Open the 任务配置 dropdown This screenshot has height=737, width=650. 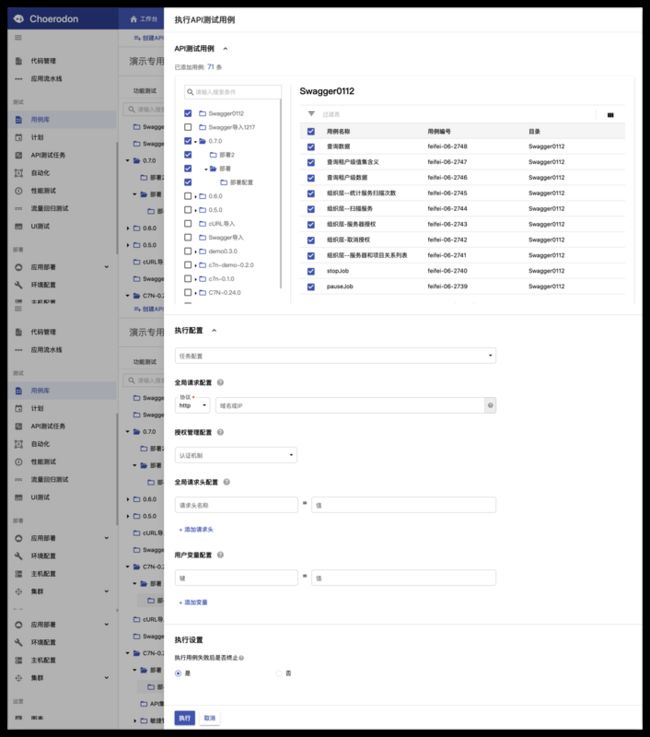[x=334, y=355]
